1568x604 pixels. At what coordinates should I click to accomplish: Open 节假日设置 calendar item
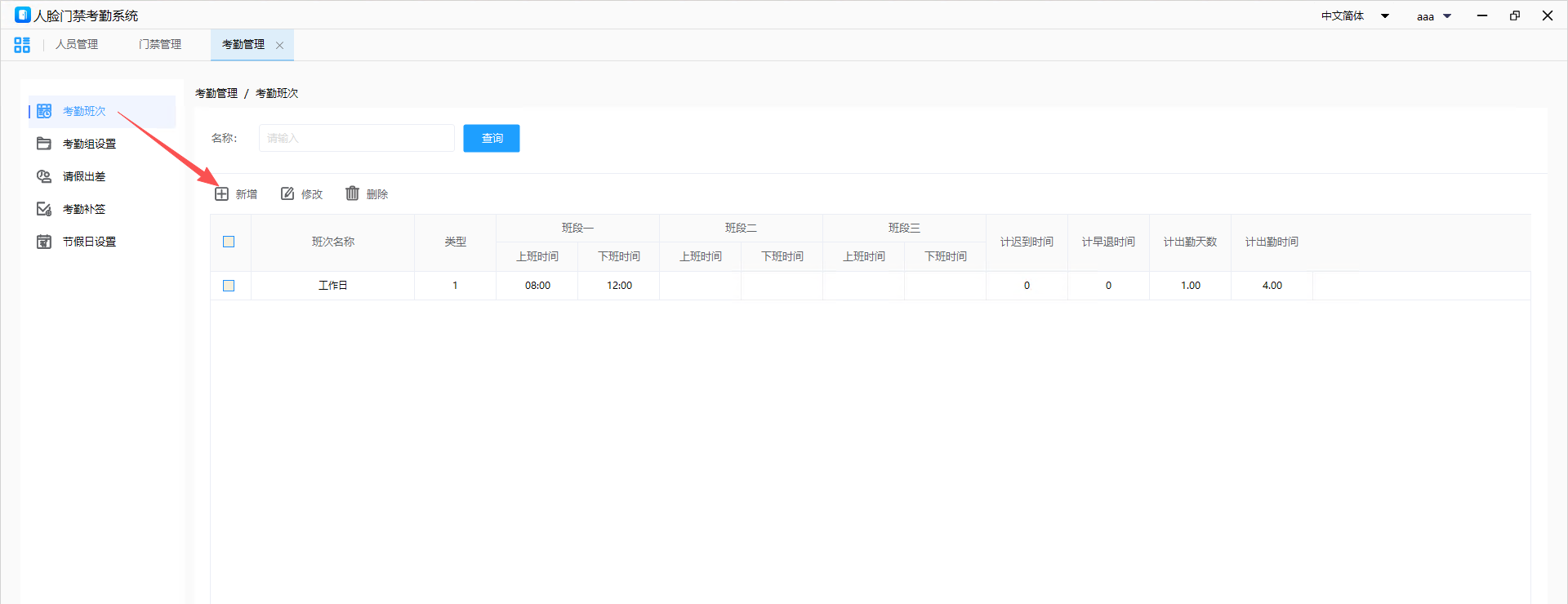coord(88,242)
